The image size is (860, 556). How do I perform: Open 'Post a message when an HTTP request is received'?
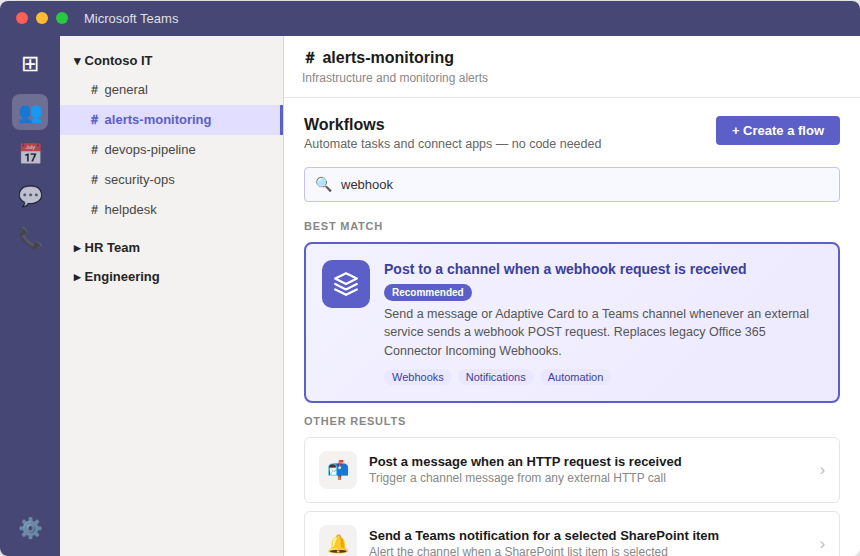(x=572, y=470)
